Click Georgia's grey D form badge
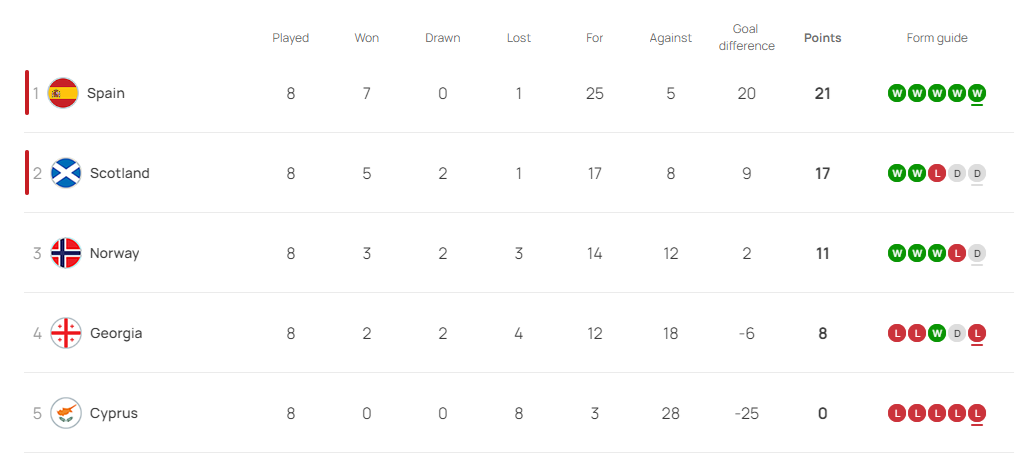The height and width of the screenshot is (454, 1035). click(957, 333)
